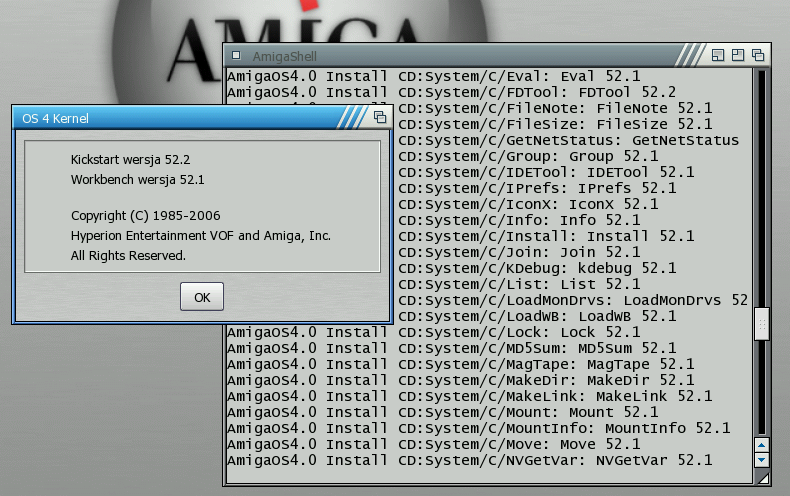The width and height of the screenshot is (790, 496).
Task: Click the Hyperion Entertainment copyright line
Action: pyautogui.click(x=200, y=236)
